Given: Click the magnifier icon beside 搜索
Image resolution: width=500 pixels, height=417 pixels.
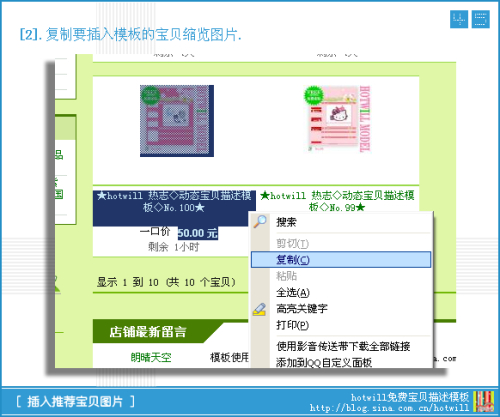Looking at the screenshot, I should click(x=260, y=221).
